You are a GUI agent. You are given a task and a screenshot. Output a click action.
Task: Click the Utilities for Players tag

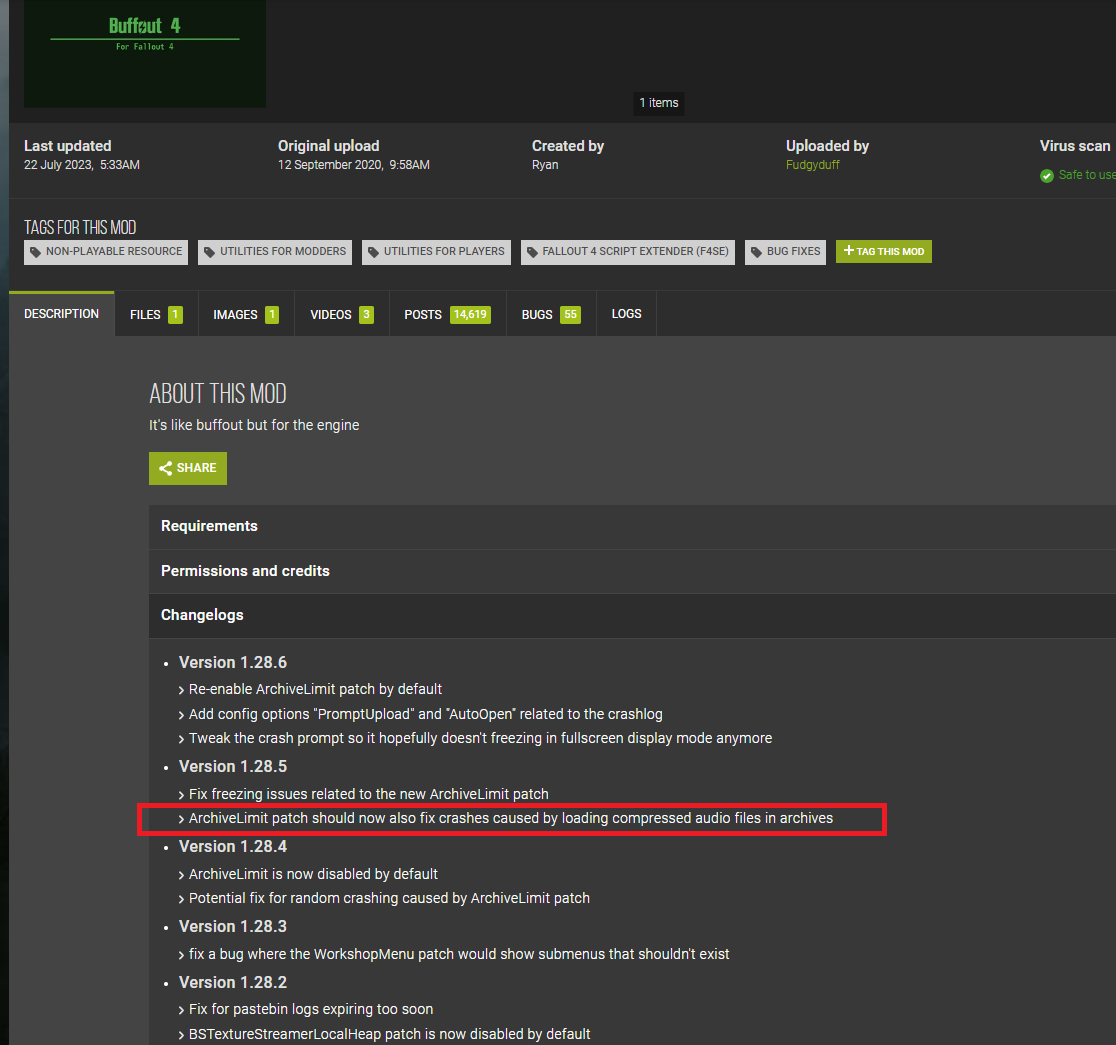pyautogui.click(x=435, y=252)
